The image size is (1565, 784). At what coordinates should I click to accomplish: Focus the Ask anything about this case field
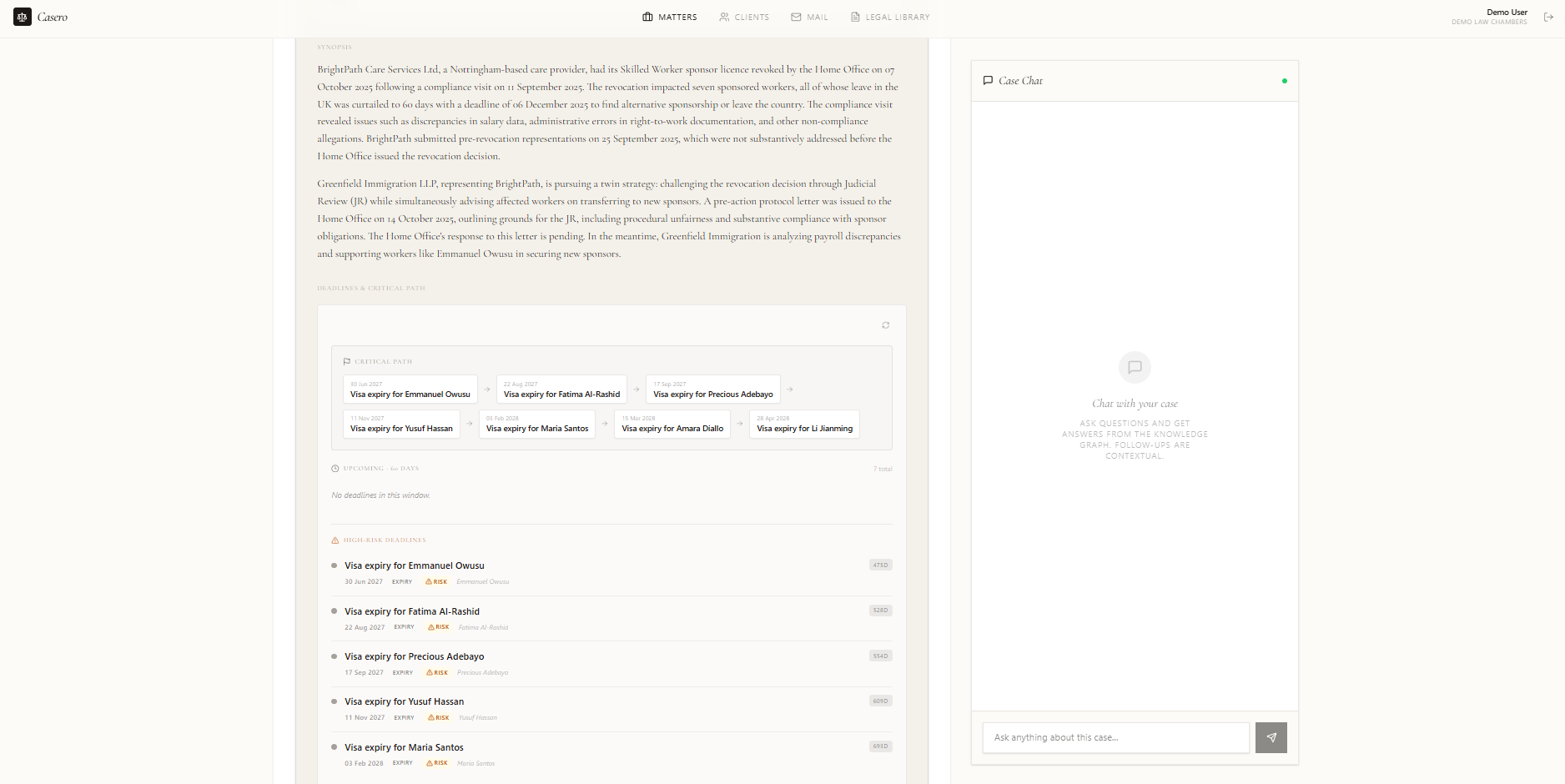[1116, 738]
